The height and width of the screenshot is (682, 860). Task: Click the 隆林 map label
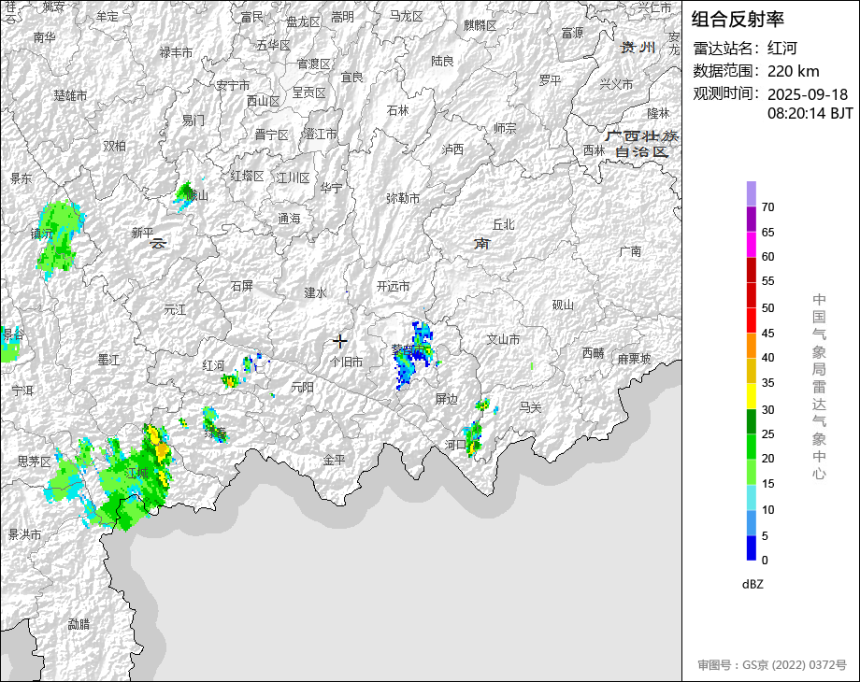coord(658,113)
